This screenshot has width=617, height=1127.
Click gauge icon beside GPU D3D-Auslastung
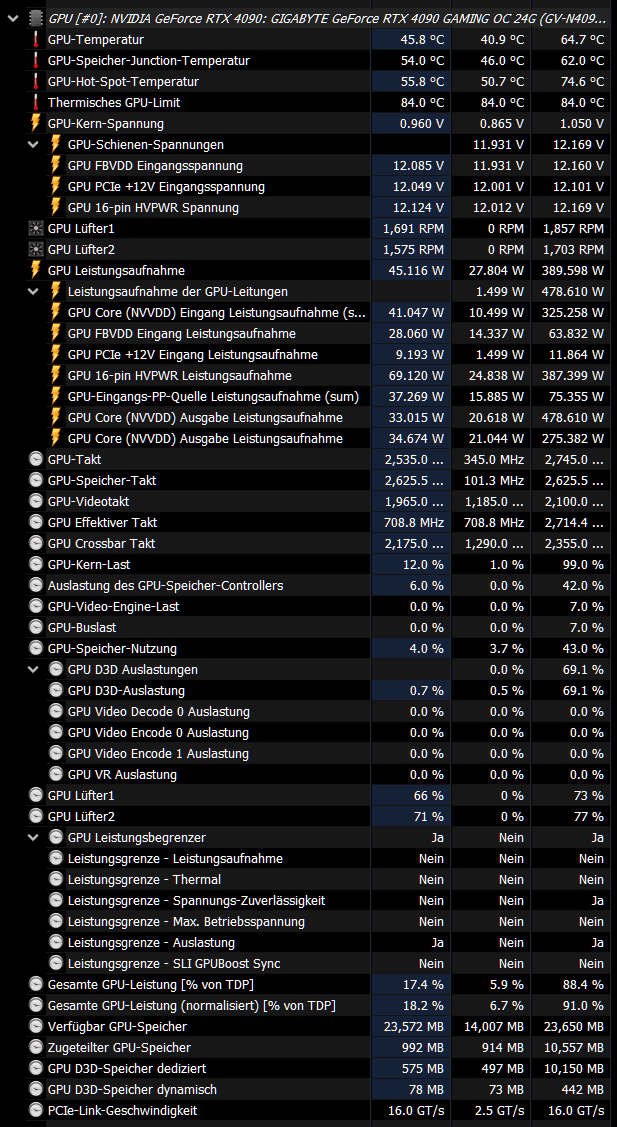click(55, 690)
